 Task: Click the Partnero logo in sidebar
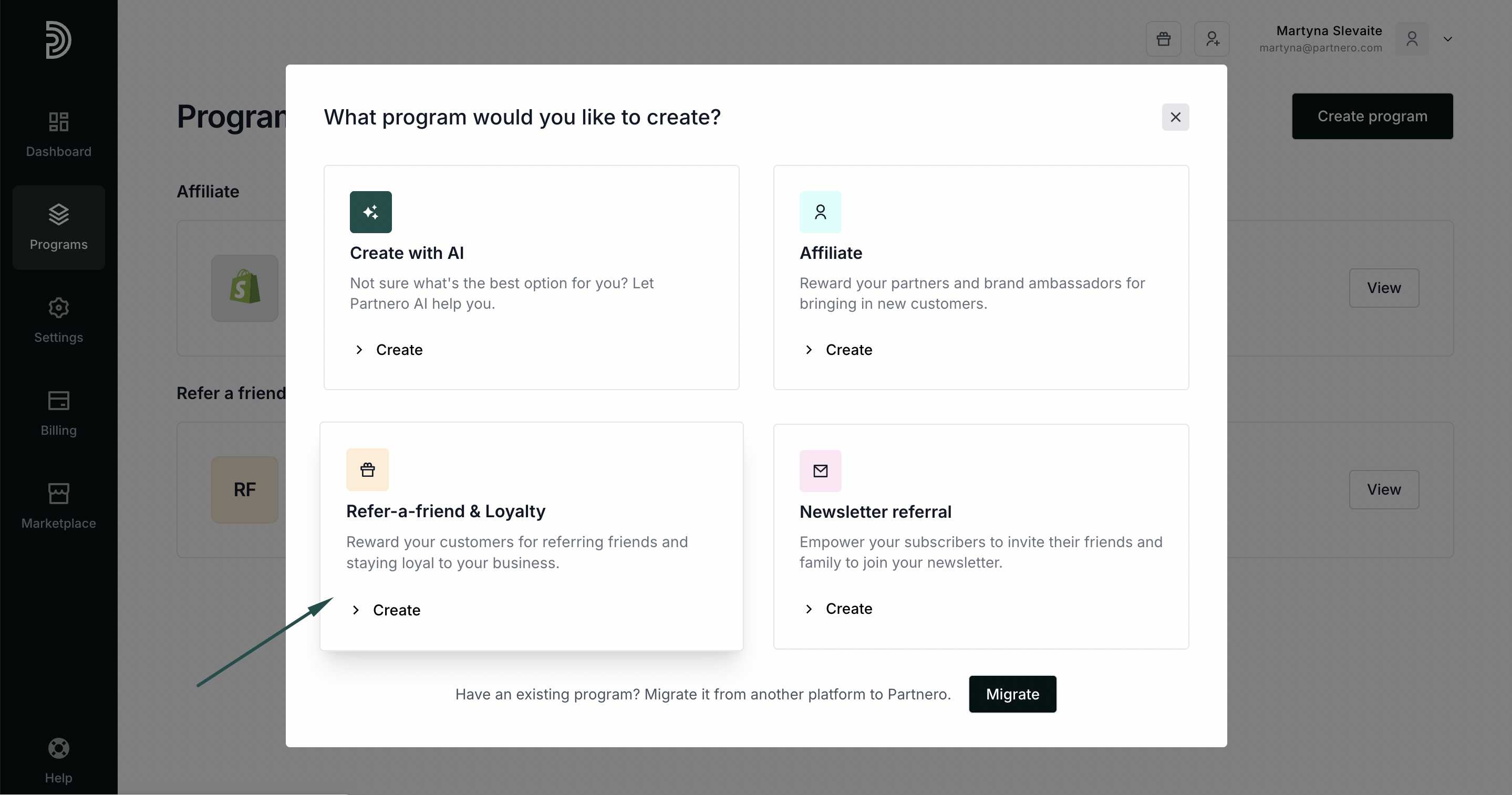[59, 40]
